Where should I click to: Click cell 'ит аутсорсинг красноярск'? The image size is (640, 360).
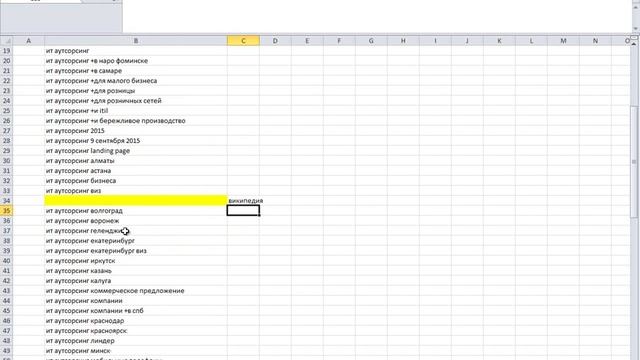click(x=136, y=331)
